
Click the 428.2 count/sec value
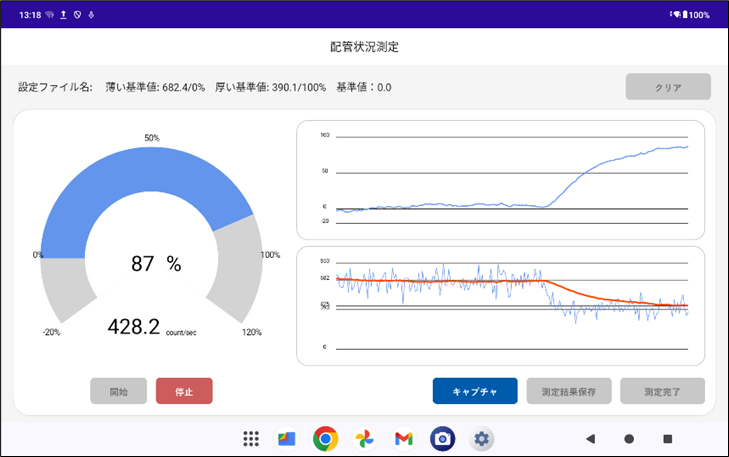(152, 327)
